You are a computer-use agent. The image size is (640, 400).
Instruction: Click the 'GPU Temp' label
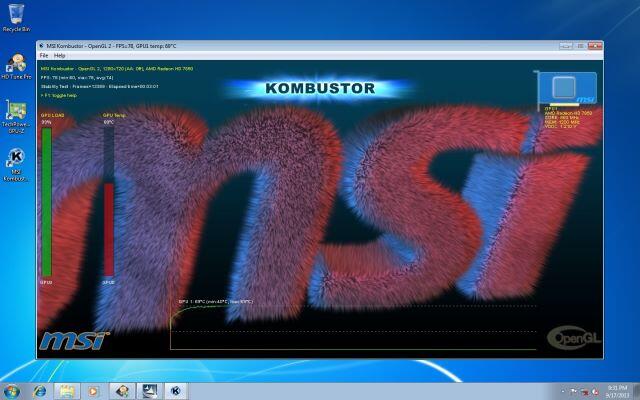tap(114, 116)
